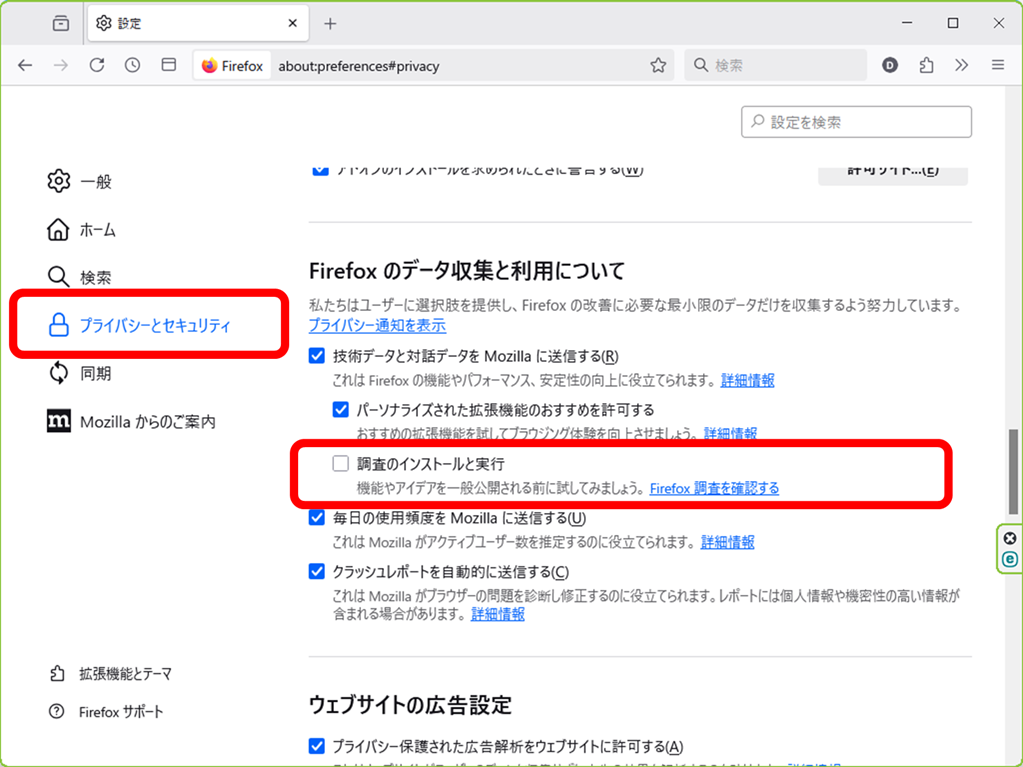Open the account avatar D button

point(890,65)
